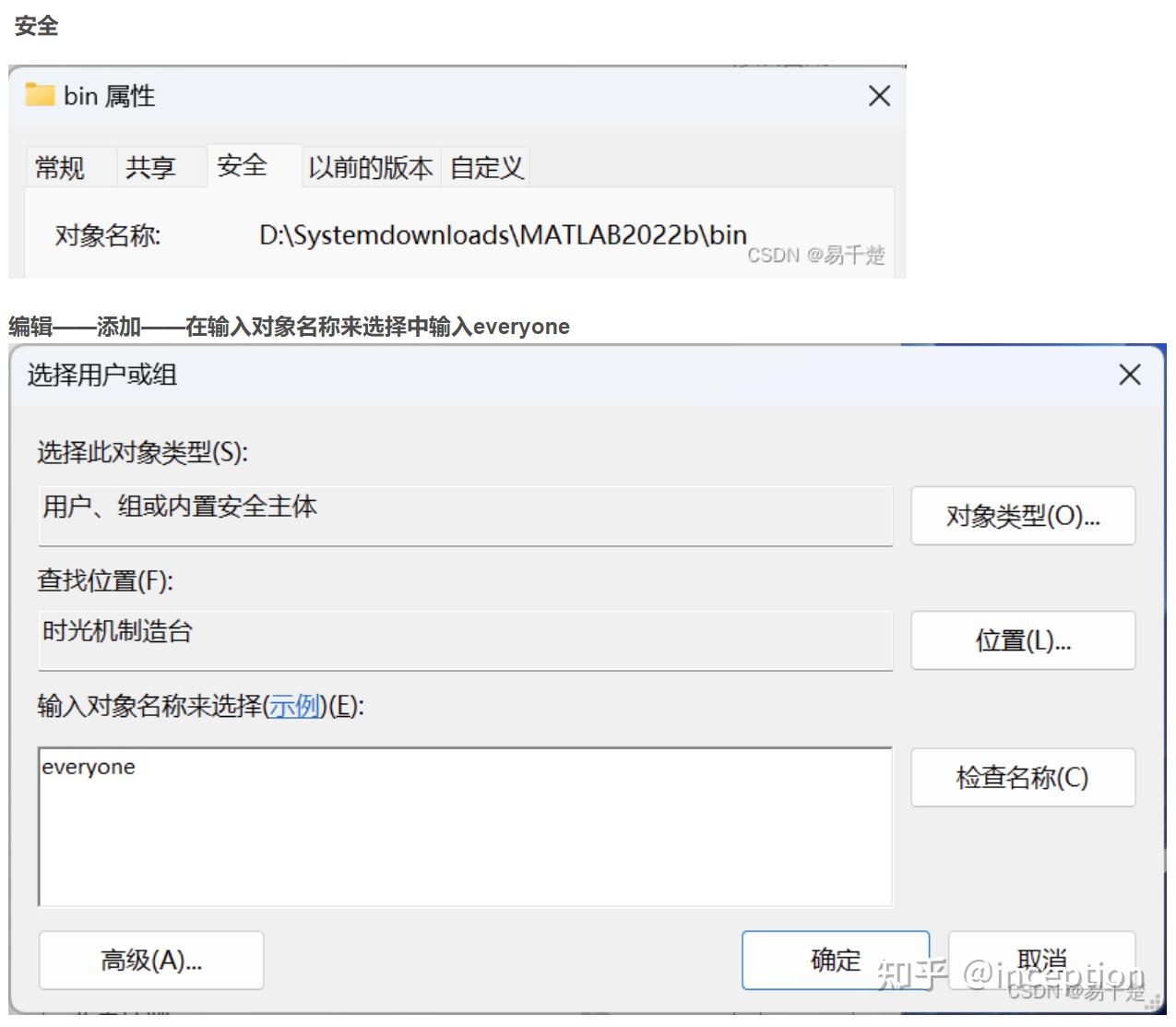Image resolution: width=1176 pixels, height=1027 pixels.
Task: Click the 检查名称(C) button
Action: (x=1022, y=778)
